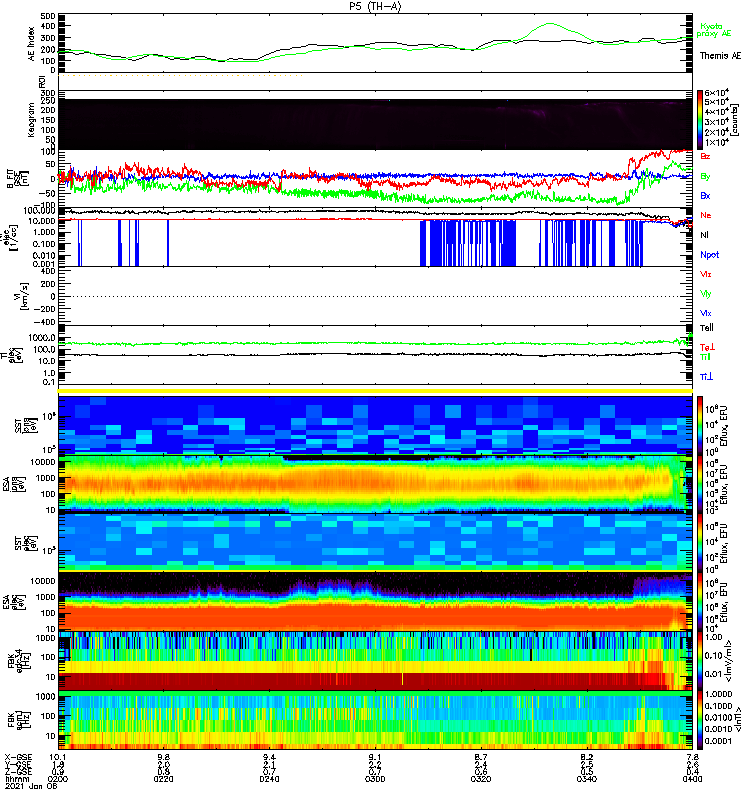Click the X-GSE value 9.8
This screenshot has height=800, width=750.
163,757
